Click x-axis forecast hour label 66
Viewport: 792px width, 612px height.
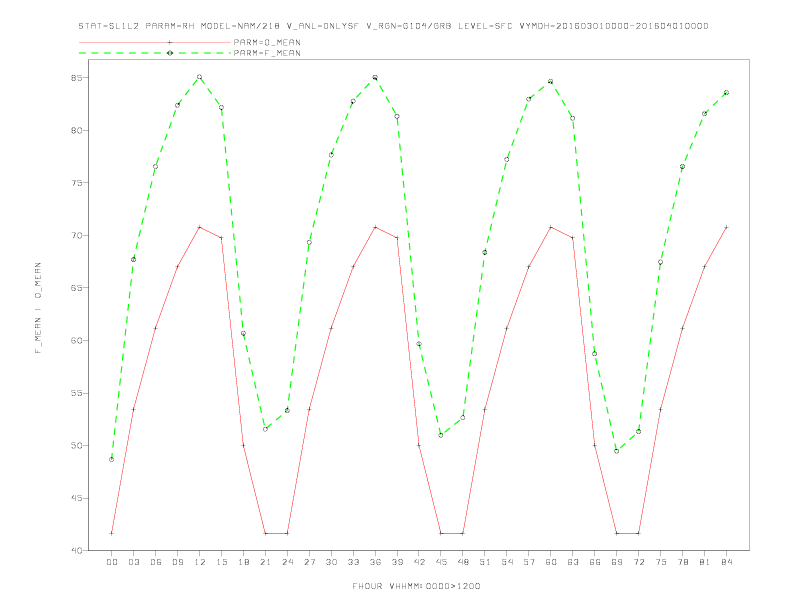click(x=595, y=562)
